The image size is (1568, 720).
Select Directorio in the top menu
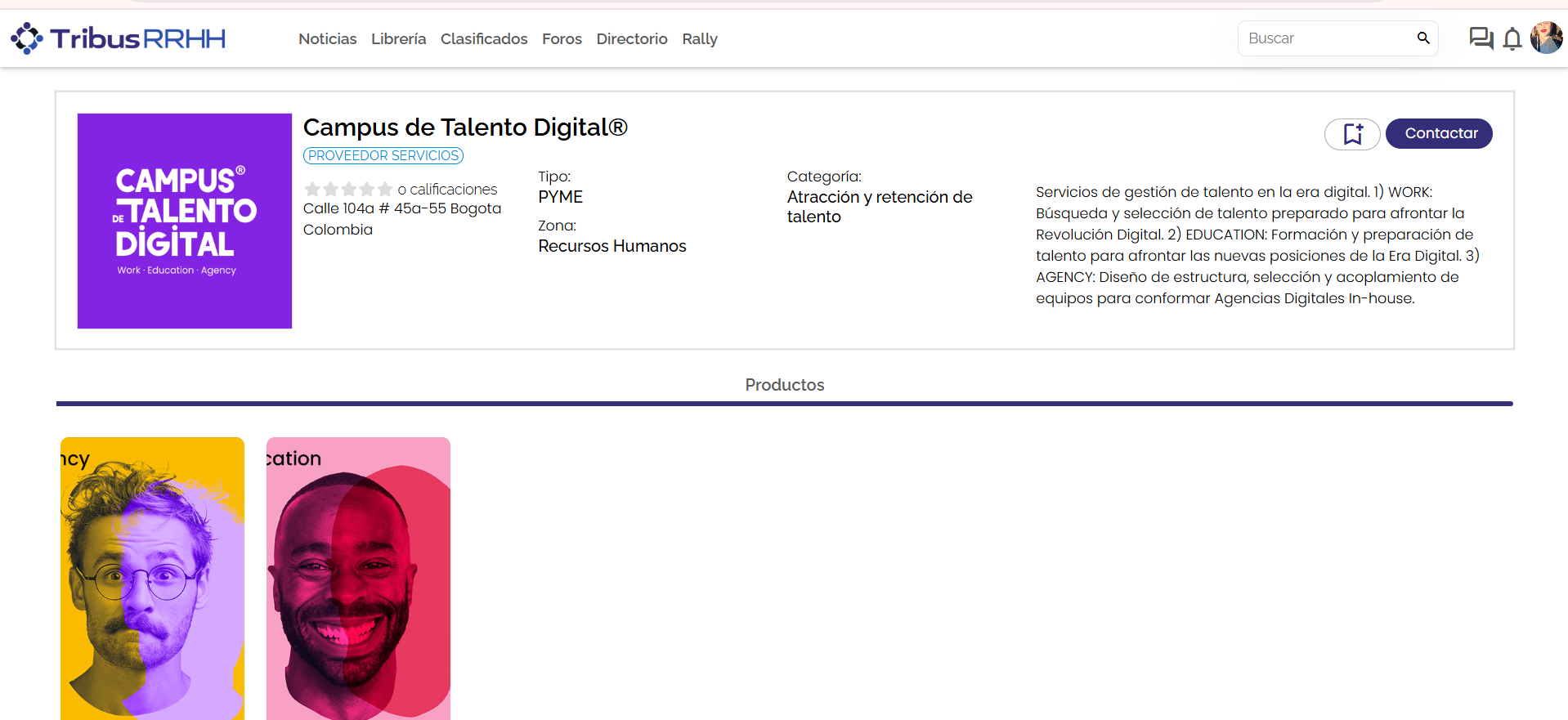point(632,39)
